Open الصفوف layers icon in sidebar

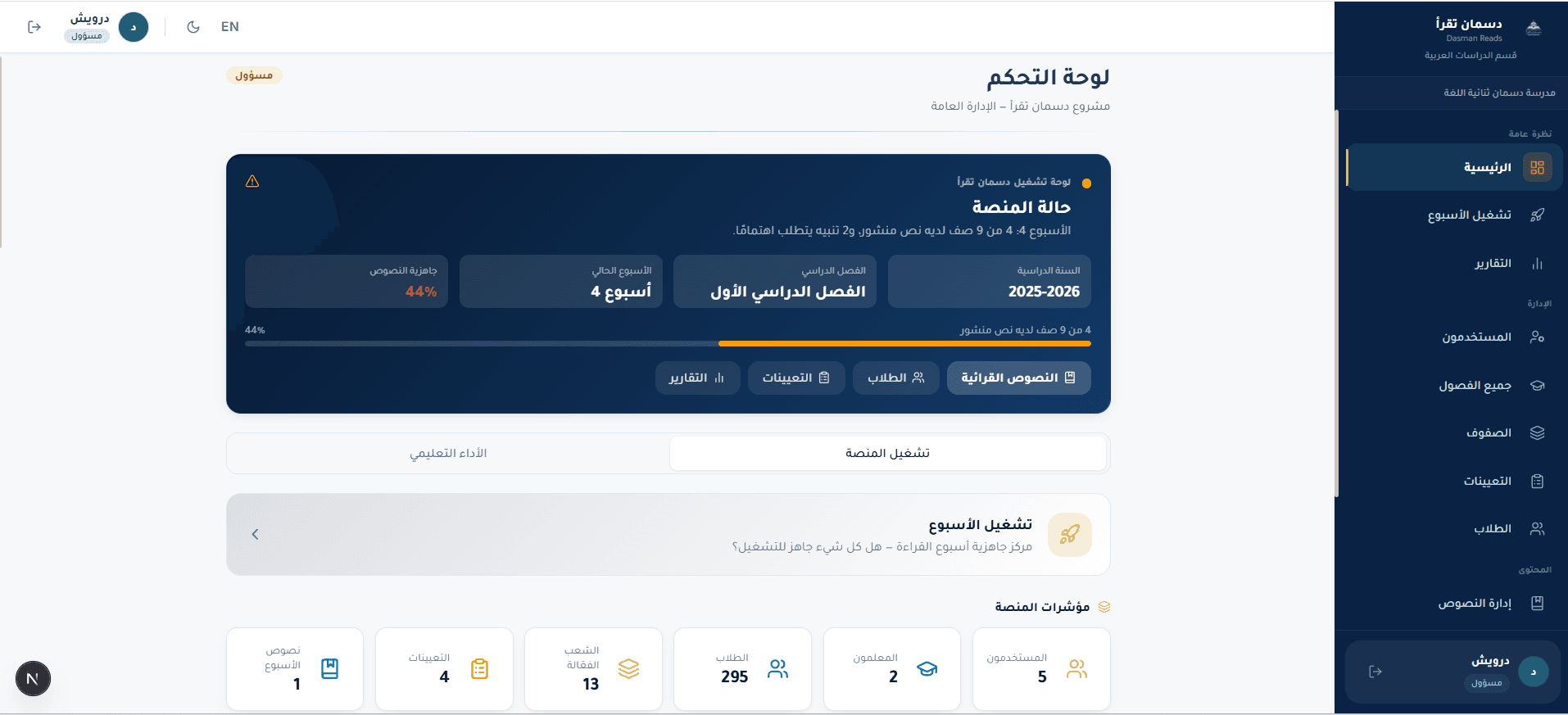pyautogui.click(x=1538, y=432)
